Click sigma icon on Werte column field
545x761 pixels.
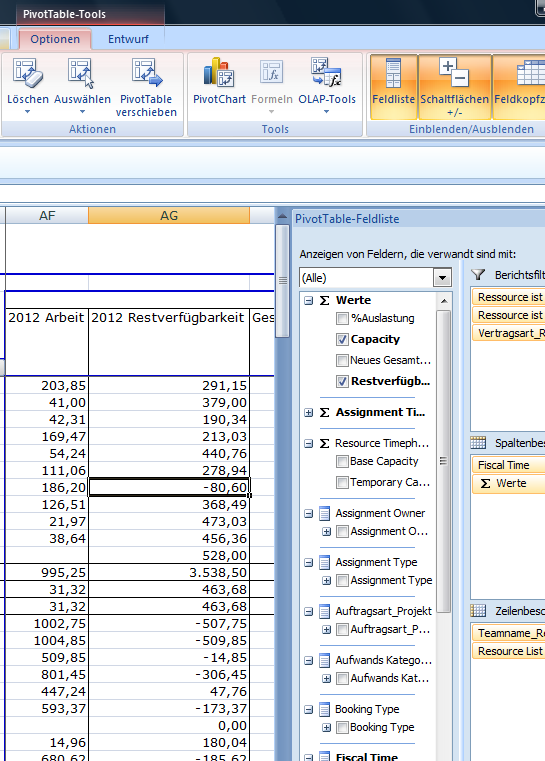point(485,483)
